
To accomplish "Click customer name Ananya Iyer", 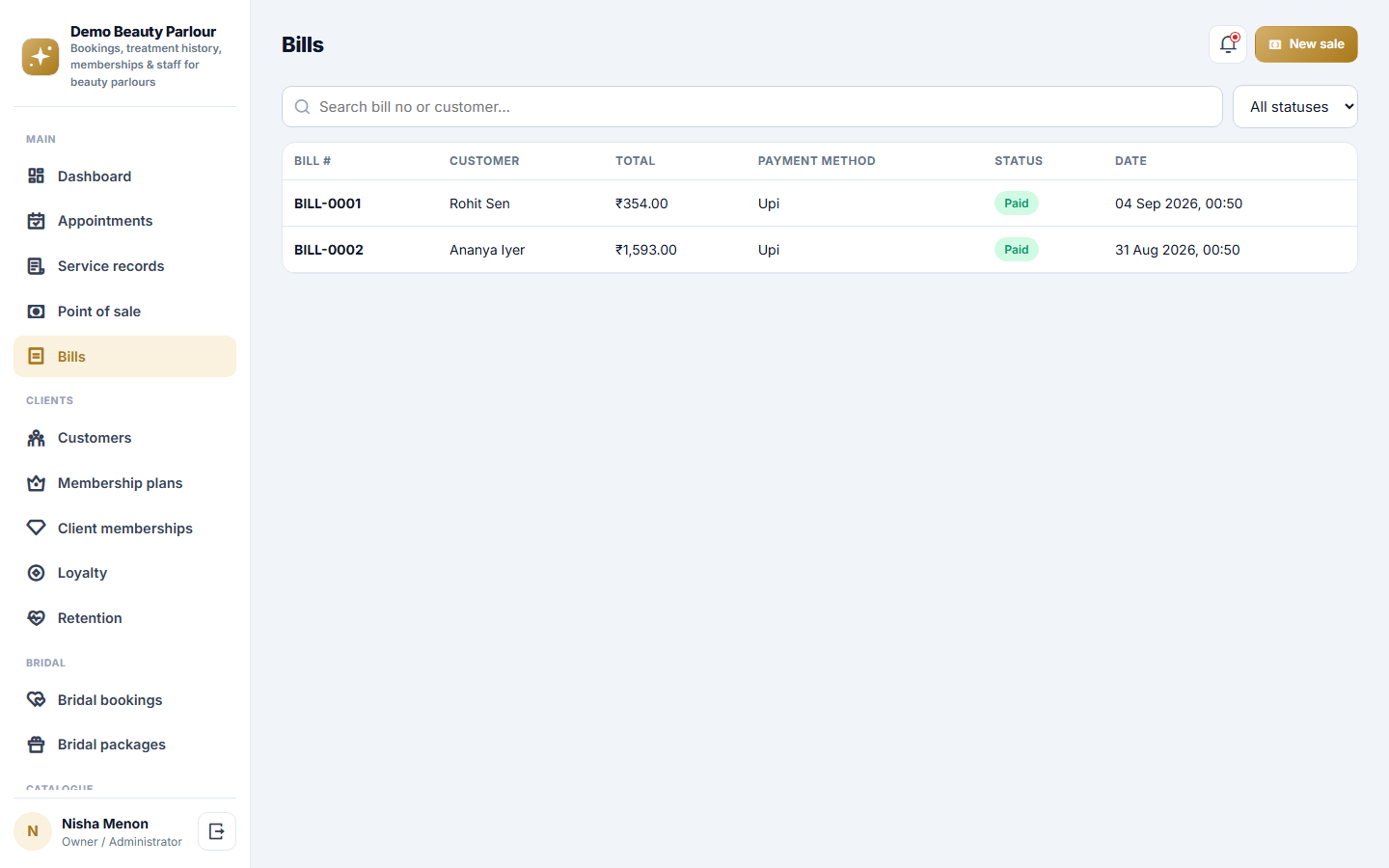I will point(487,250).
